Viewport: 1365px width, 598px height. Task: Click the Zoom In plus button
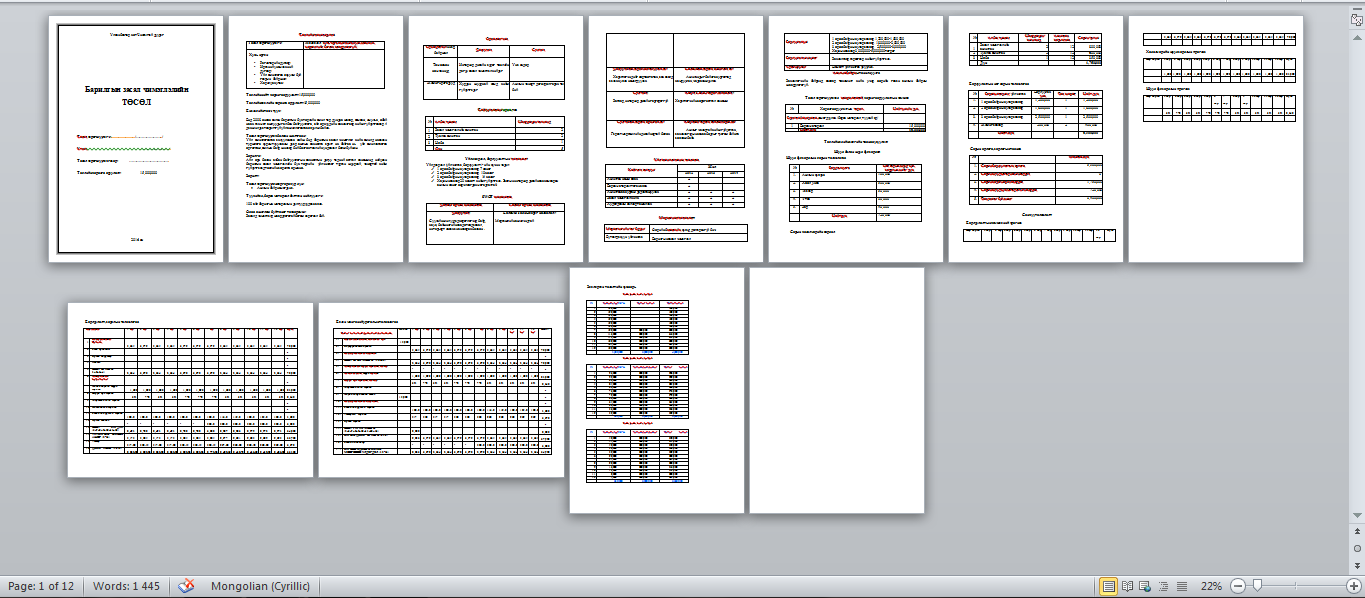(x=1353, y=586)
